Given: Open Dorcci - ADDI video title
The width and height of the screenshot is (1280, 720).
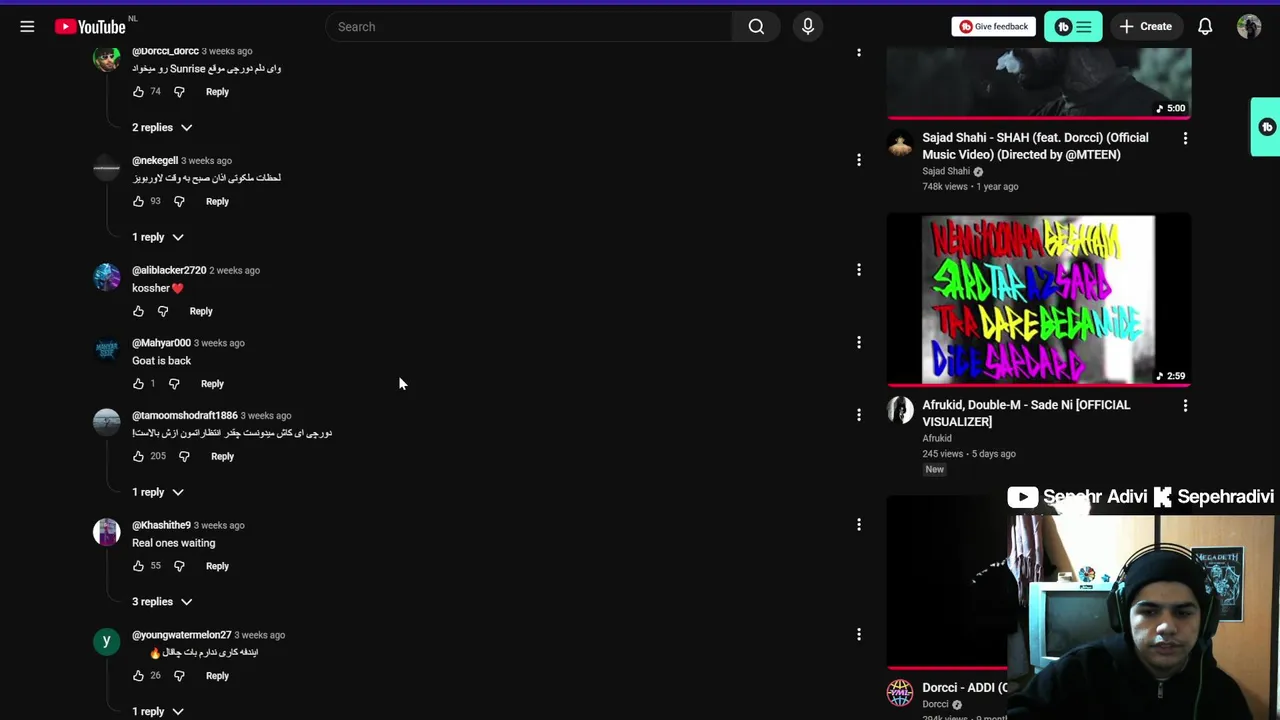Looking at the screenshot, I should 964,688.
